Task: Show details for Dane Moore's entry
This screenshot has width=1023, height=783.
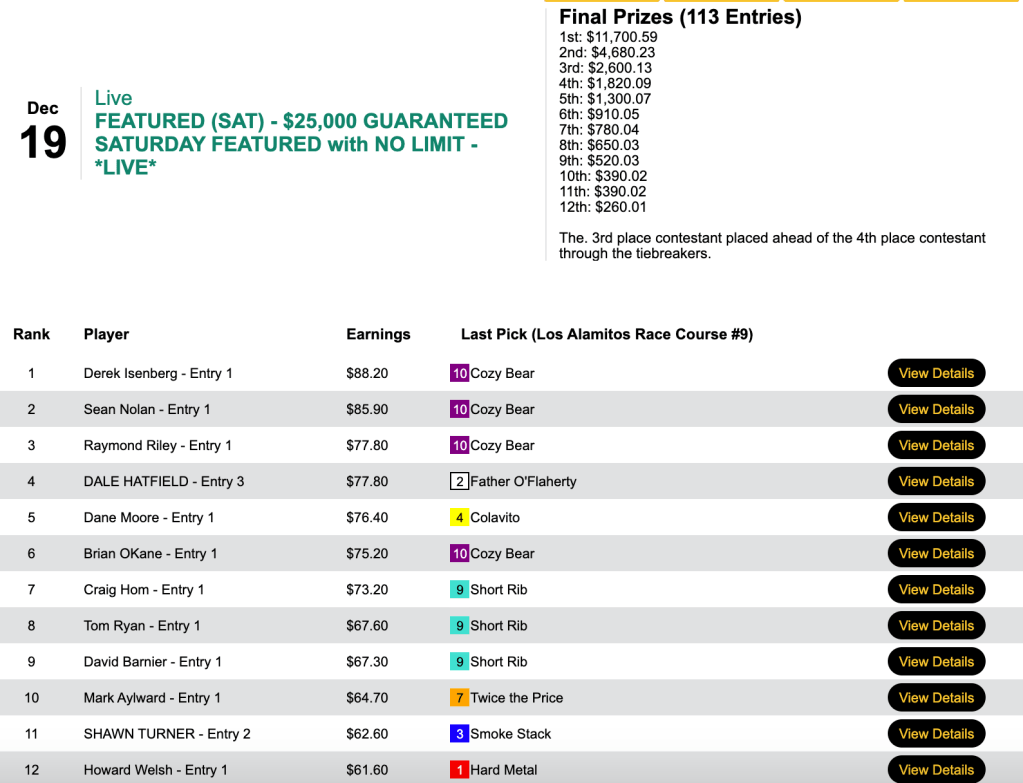Action: pos(936,517)
